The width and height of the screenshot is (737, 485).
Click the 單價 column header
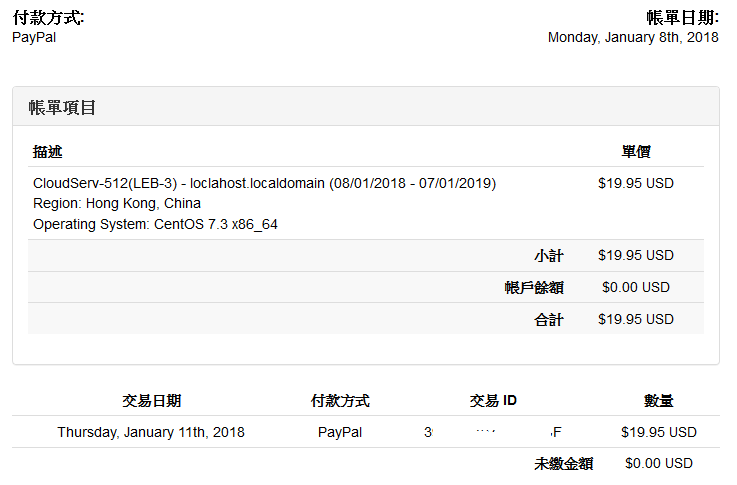click(x=636, y=152)
